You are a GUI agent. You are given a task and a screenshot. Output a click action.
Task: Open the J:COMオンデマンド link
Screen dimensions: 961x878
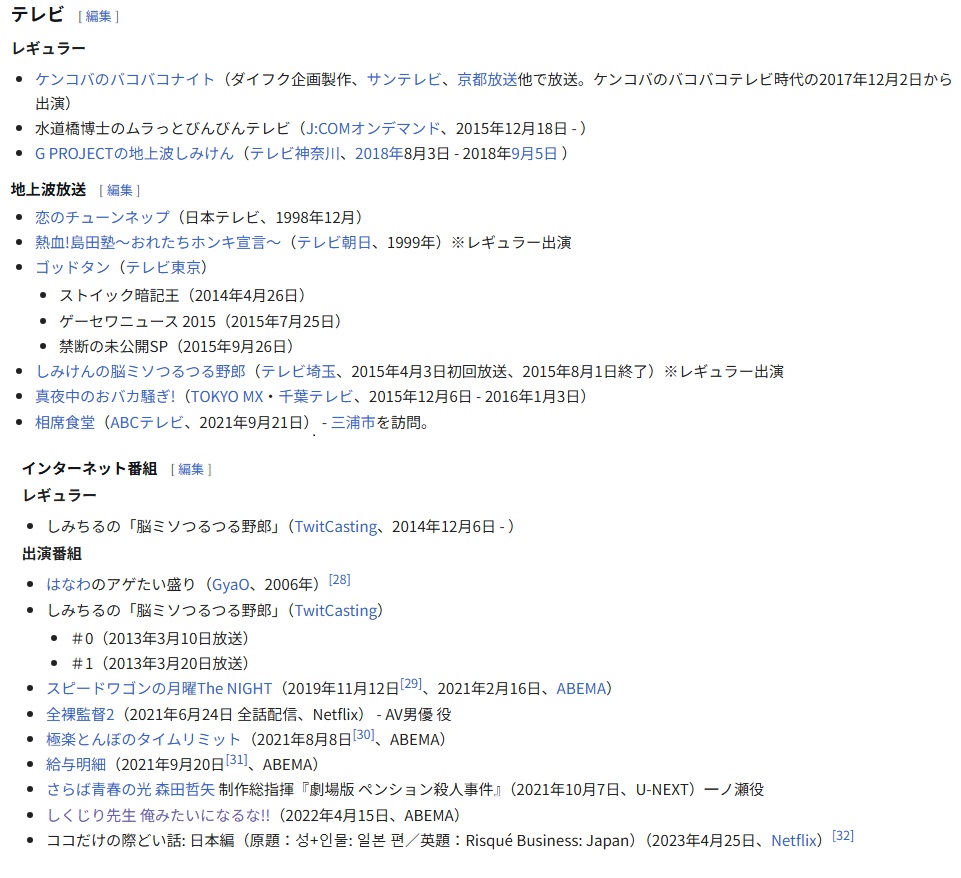[373, 129]
